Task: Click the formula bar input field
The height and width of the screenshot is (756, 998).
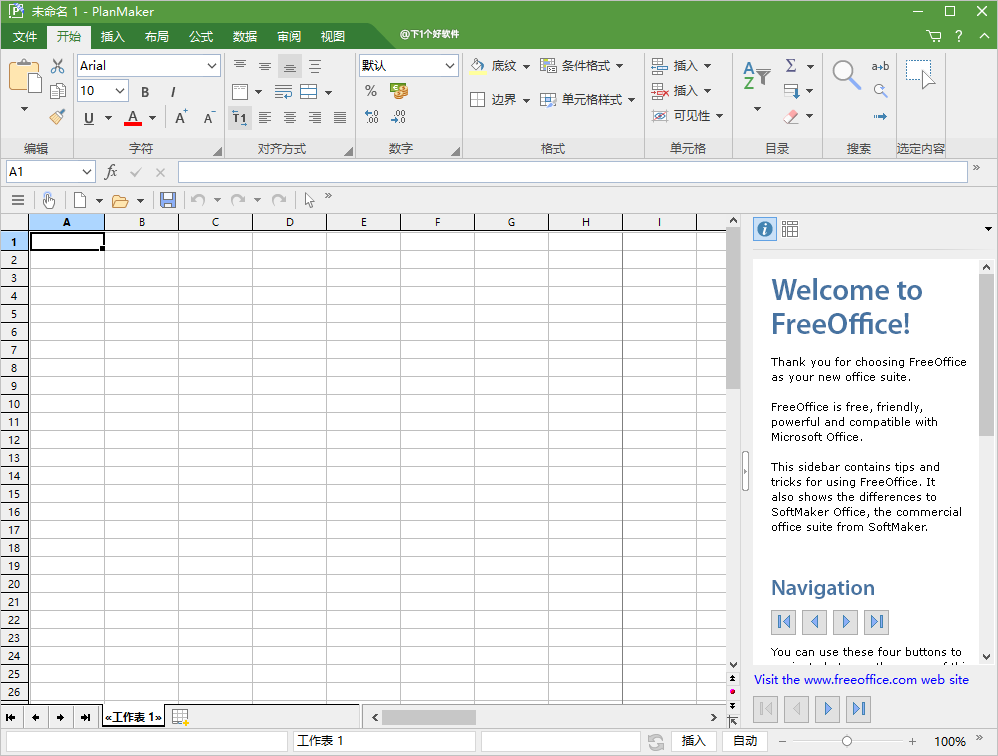Action: (x=572, y=172)
